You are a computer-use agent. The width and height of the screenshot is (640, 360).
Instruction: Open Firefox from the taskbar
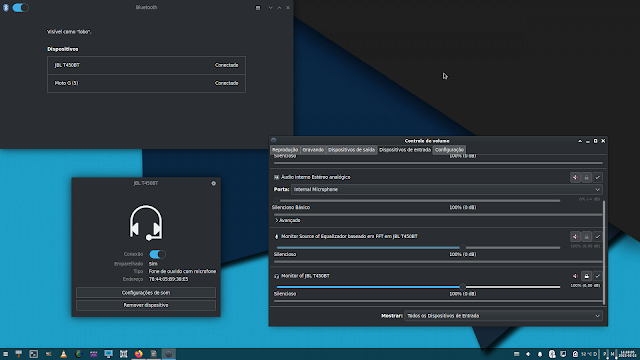click(139, 354)
